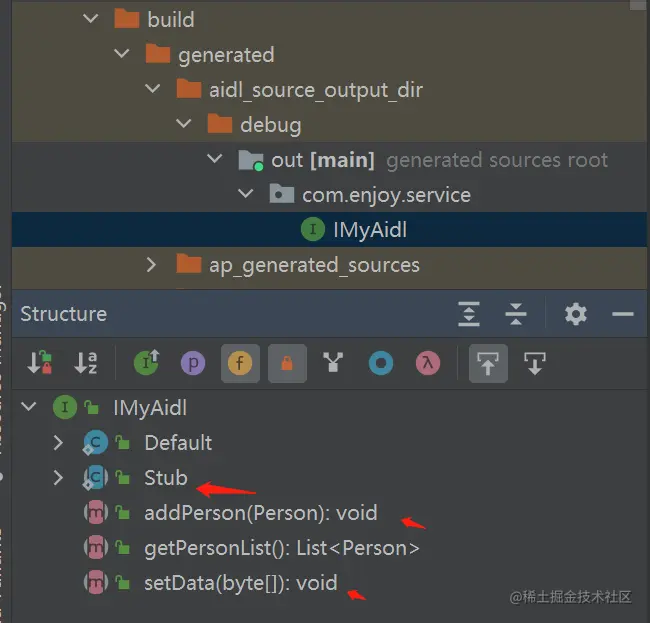This screenshot has width=650, height=623.
Task: Sort members alphabetically
Action: (87, 364)
